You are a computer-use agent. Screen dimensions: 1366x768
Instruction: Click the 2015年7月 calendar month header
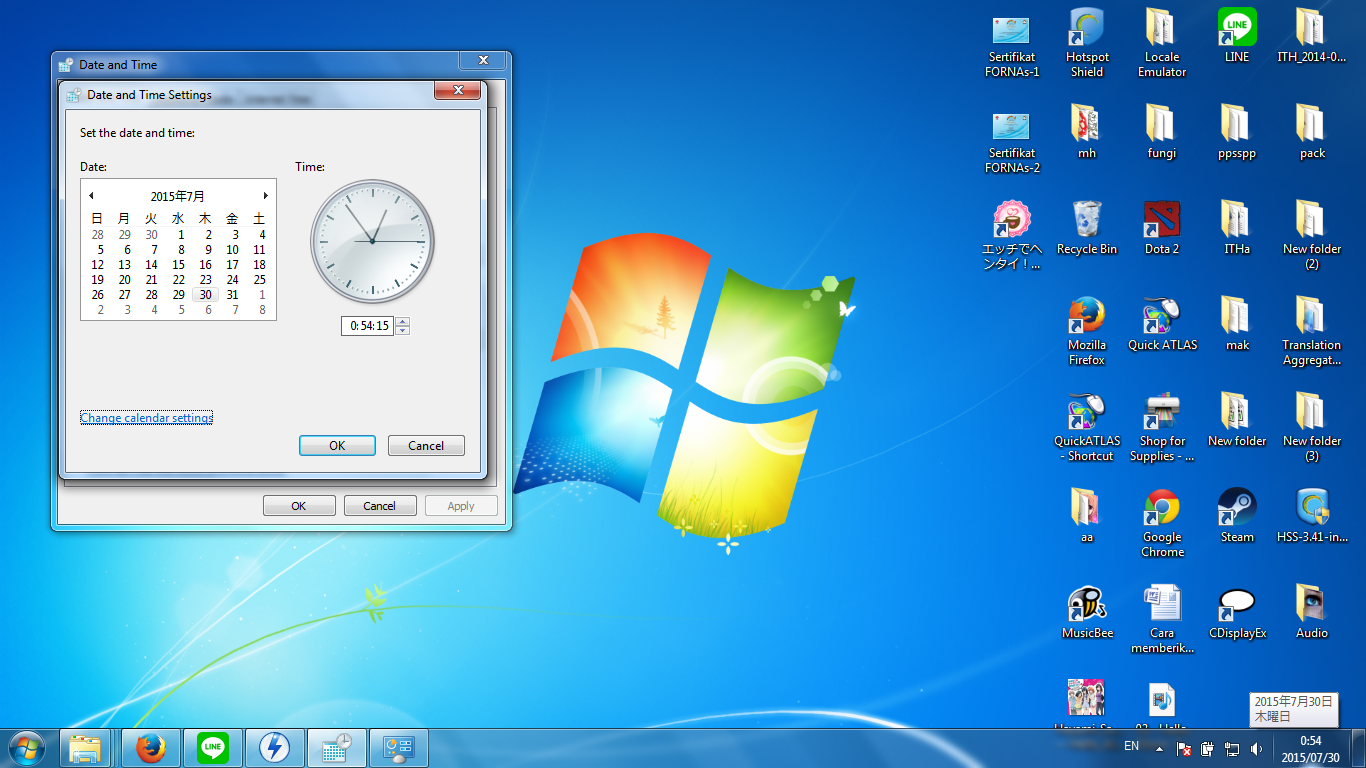pyautogui.click(x=178, y=196)
